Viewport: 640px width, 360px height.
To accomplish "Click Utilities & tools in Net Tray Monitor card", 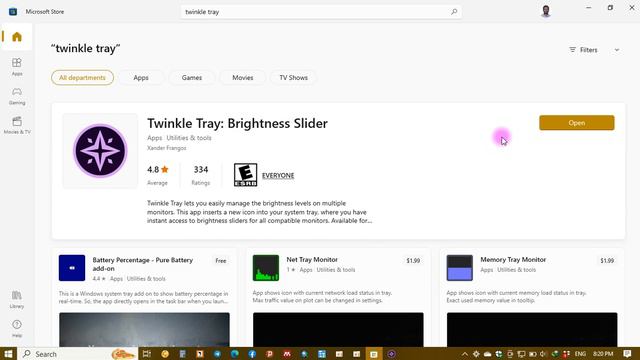I will point(336,270).
